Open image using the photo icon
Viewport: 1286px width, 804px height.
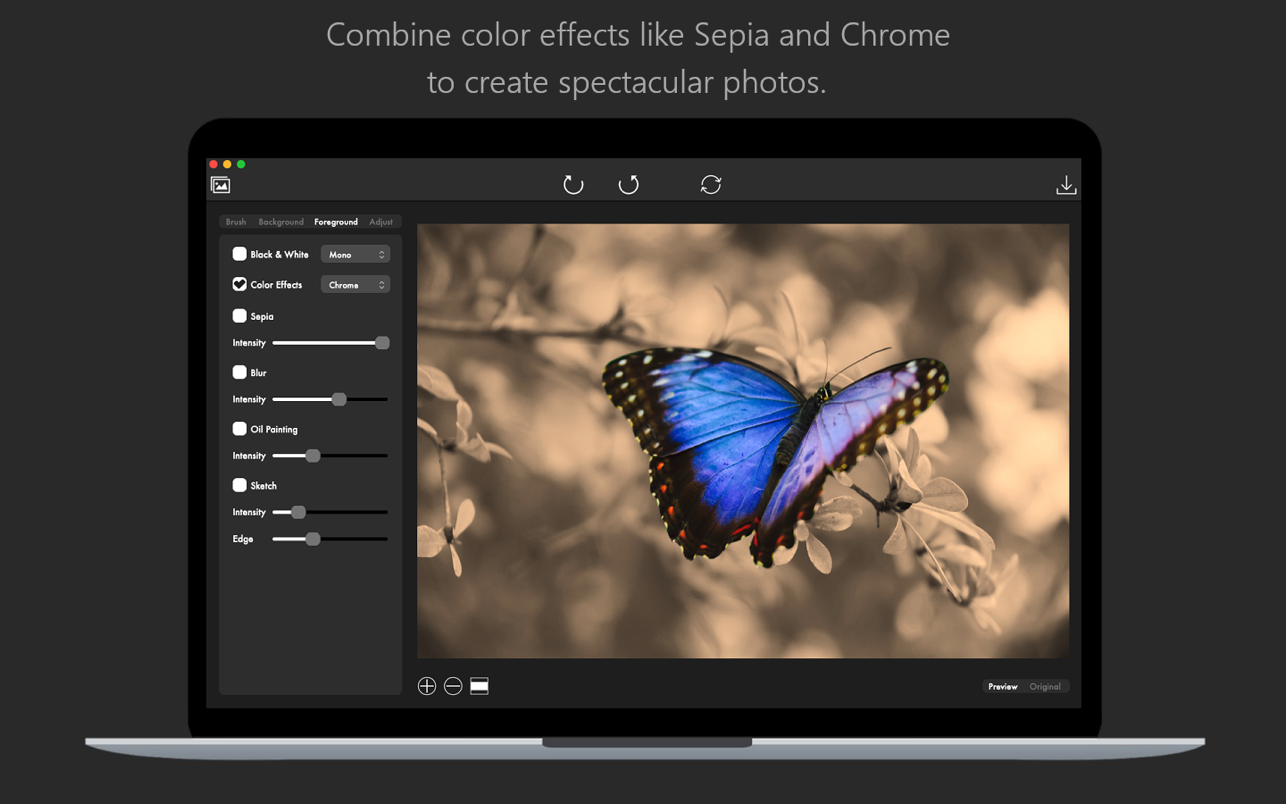click(x=220, y=185)
